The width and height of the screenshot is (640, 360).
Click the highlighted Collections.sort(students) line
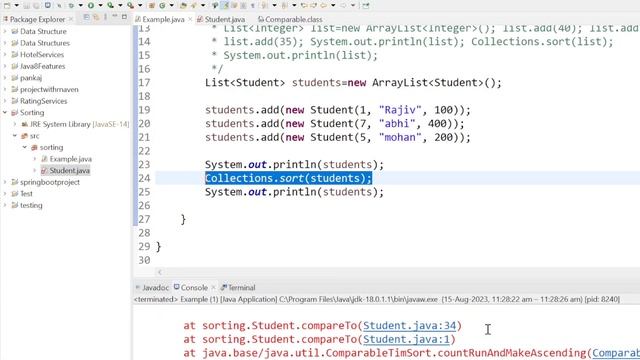click(288, 178)
